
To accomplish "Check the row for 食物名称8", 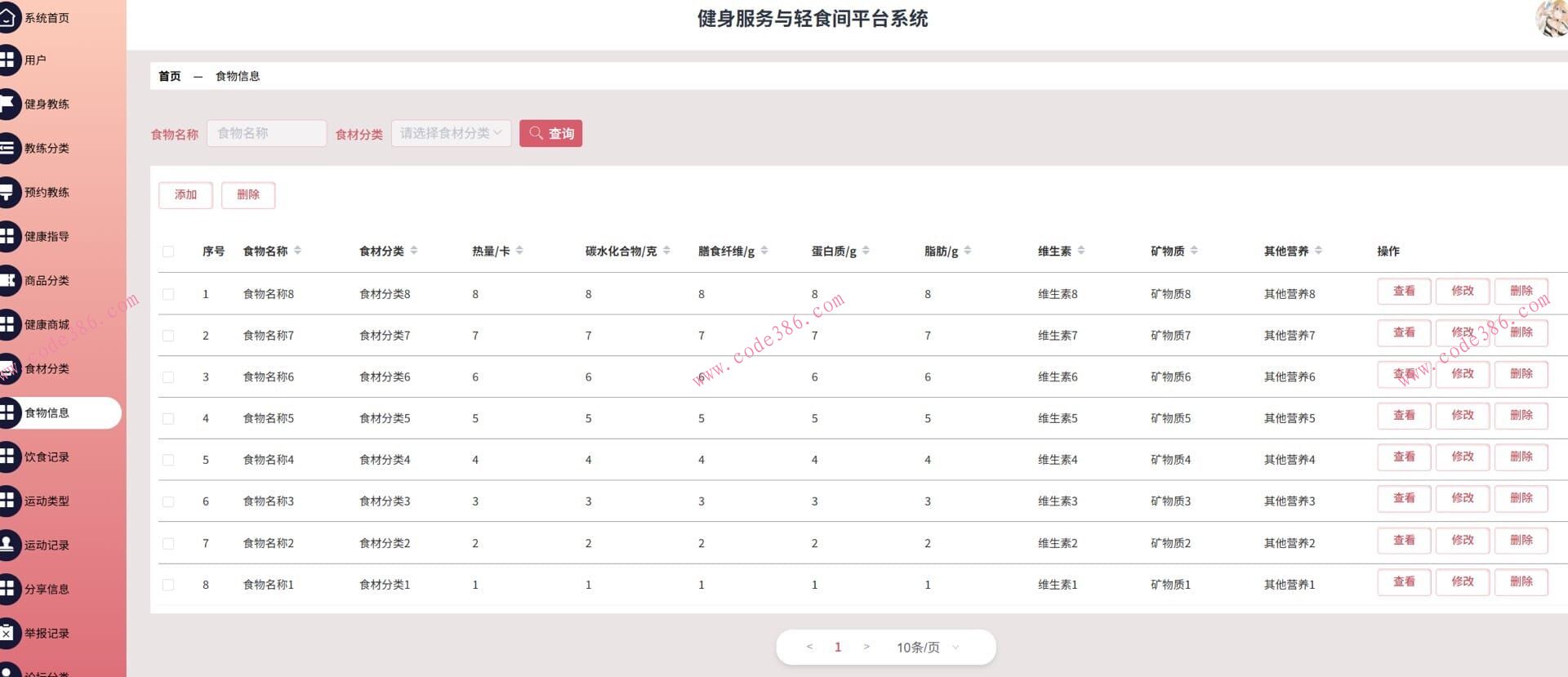I will tap(168, 294).
